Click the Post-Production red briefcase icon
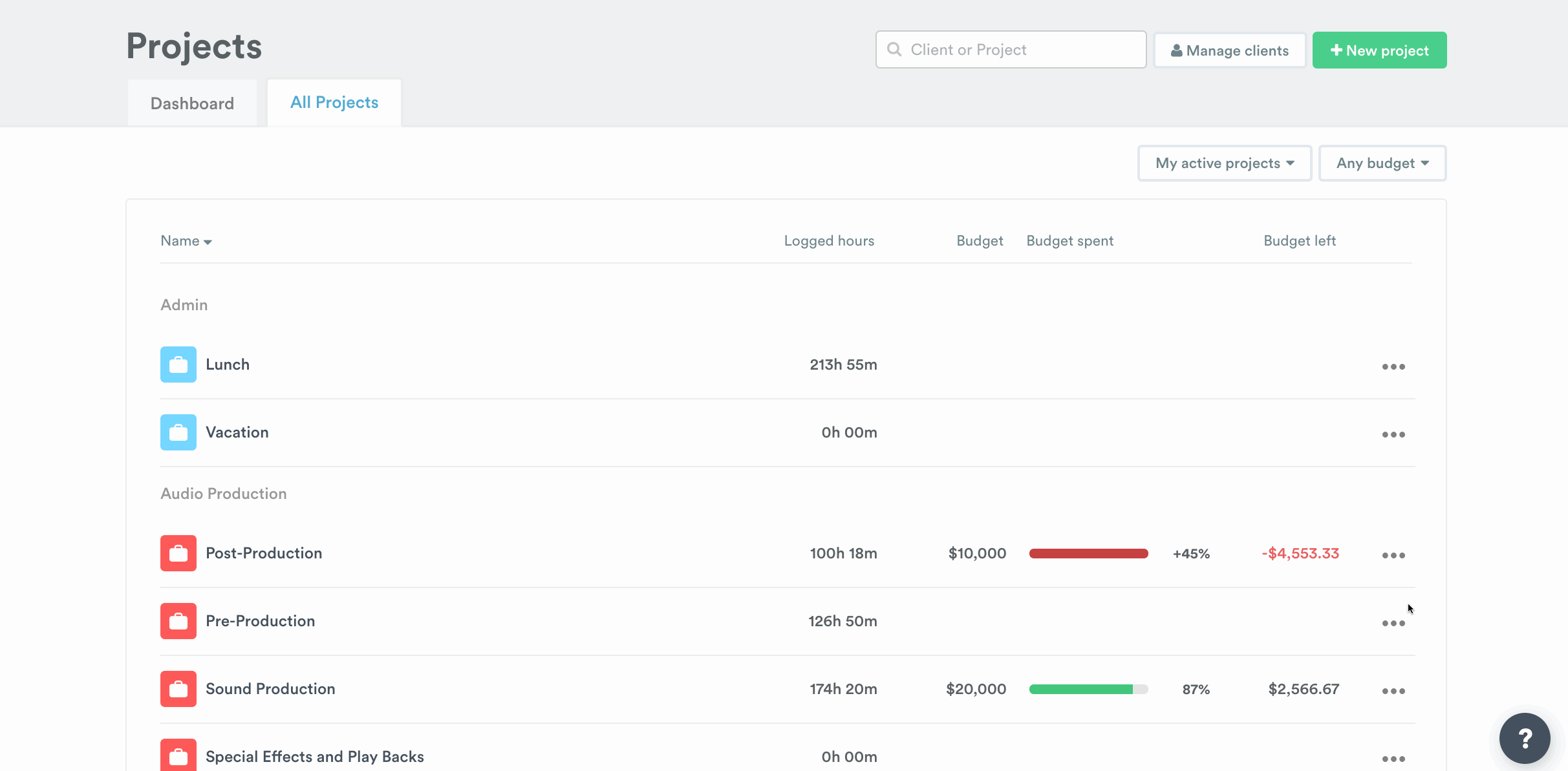 [x=178, y=553]
